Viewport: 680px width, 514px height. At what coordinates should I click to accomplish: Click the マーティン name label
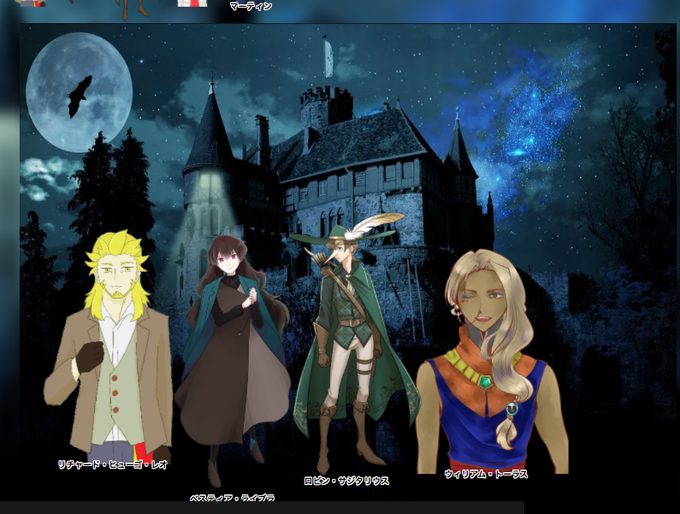pos(251,6)
